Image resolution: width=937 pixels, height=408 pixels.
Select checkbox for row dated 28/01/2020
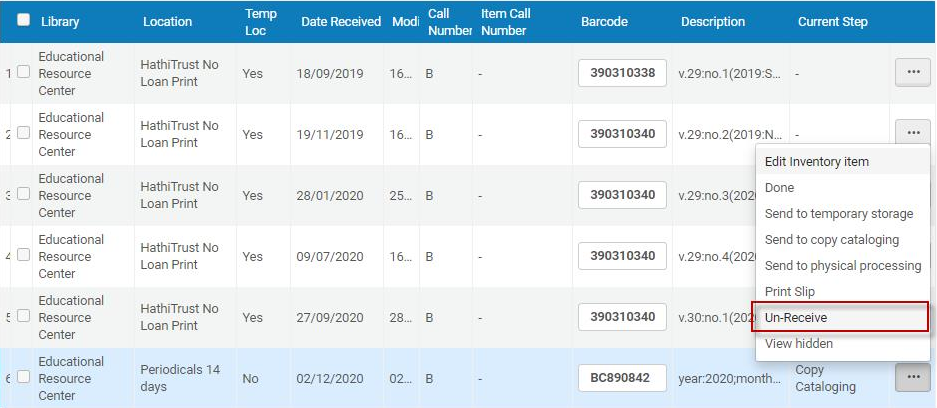23,194
